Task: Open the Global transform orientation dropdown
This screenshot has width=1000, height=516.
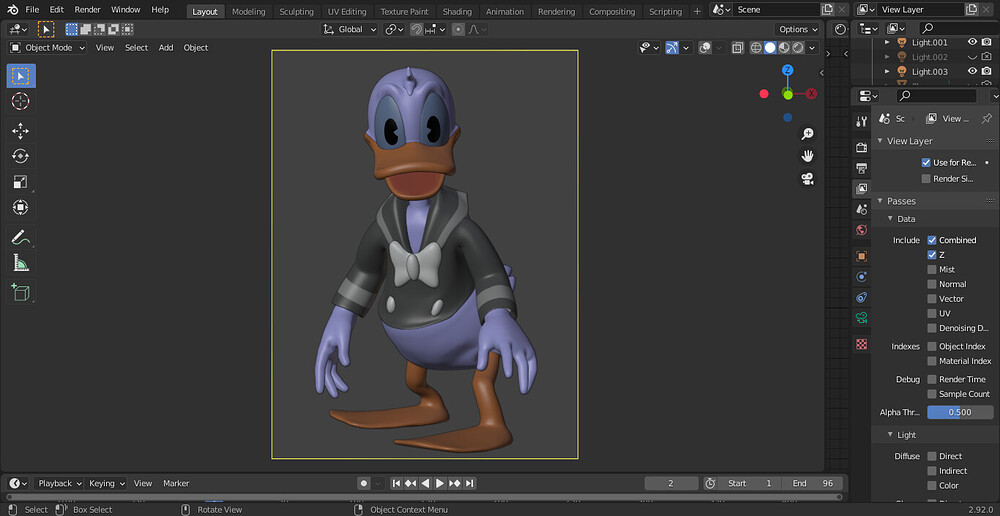Action: [x=350, y=29]
